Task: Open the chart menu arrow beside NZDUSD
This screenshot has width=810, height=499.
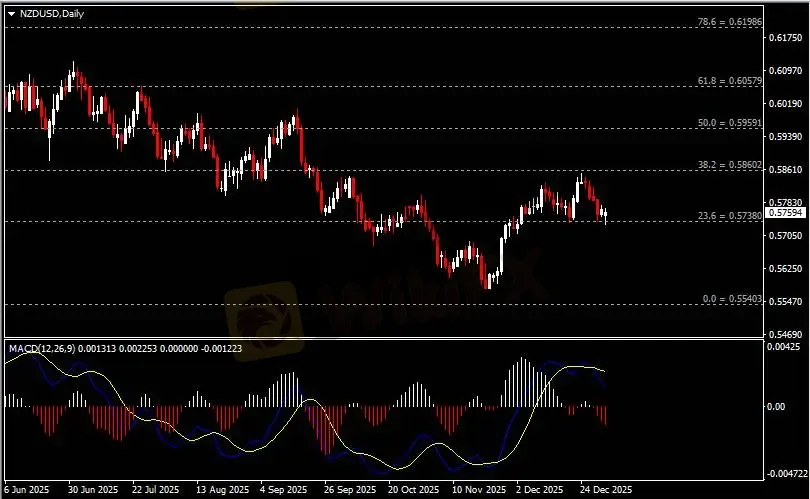Action: tap(11, 14)
